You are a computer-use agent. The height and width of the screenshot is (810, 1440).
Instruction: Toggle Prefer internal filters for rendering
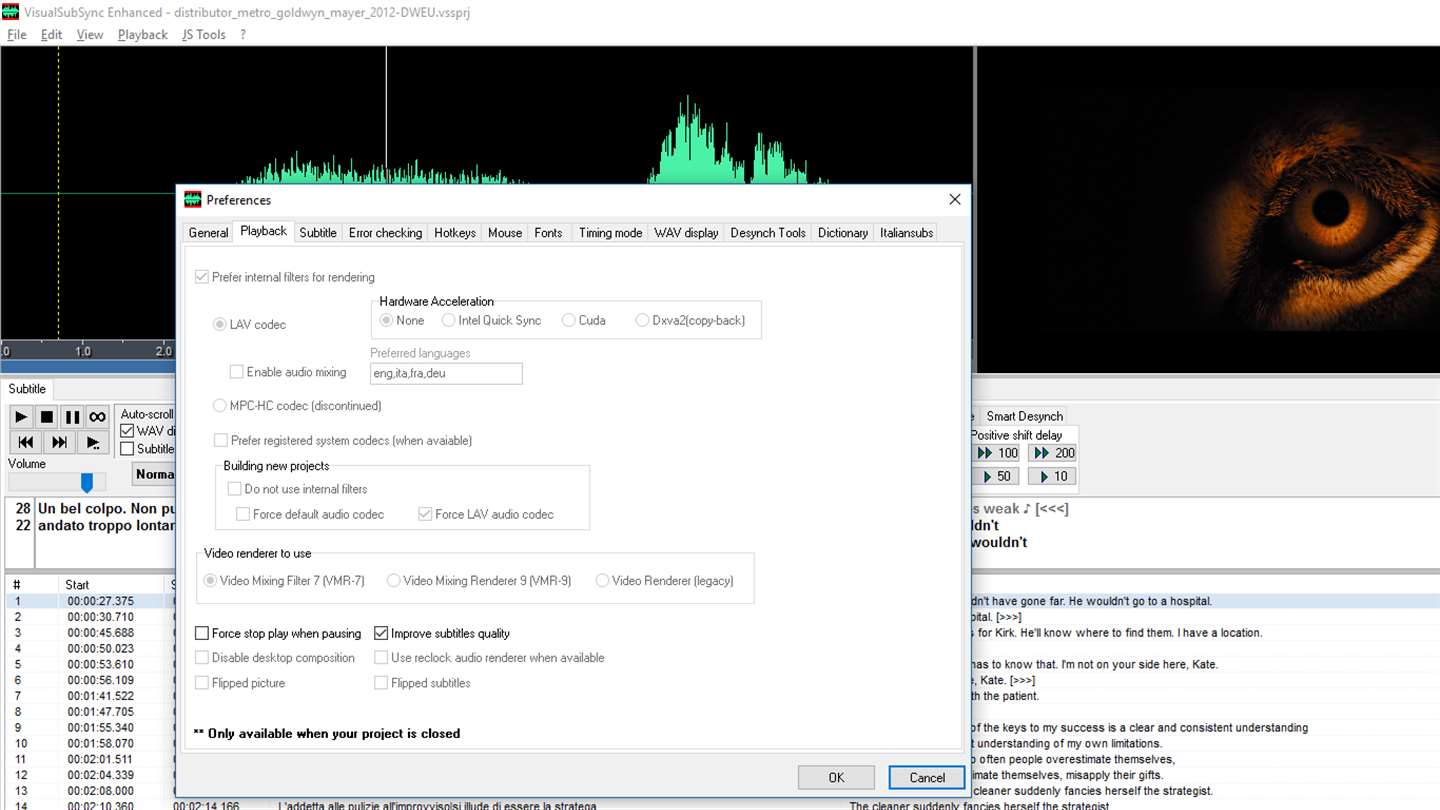click(x=202, y=277)
